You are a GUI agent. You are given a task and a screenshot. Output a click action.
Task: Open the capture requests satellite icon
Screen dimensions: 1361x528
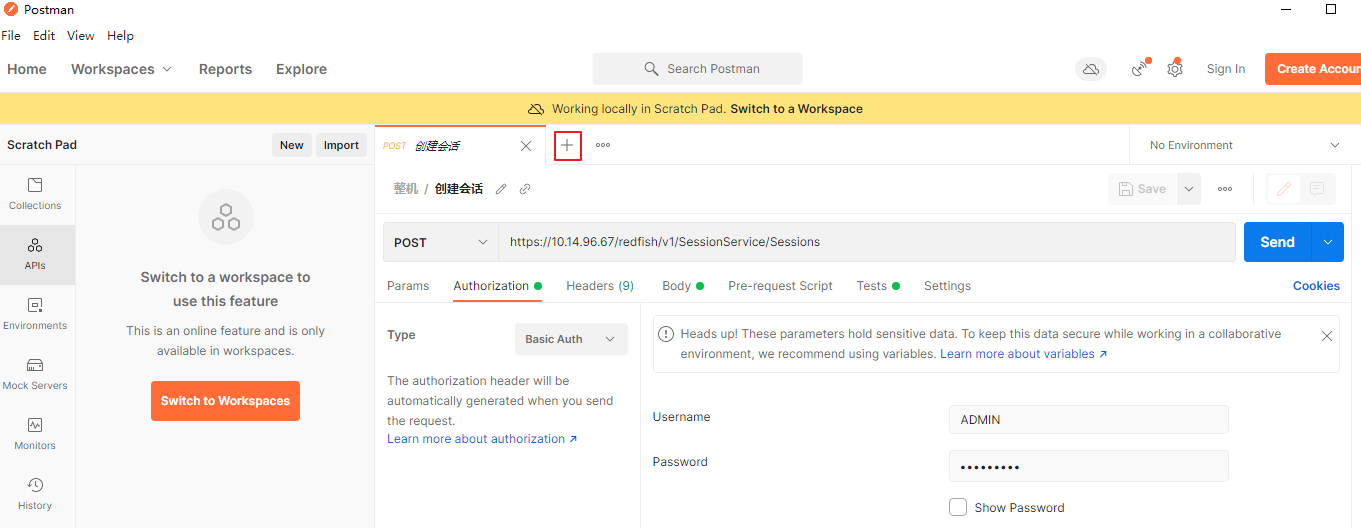point(1139,69)
